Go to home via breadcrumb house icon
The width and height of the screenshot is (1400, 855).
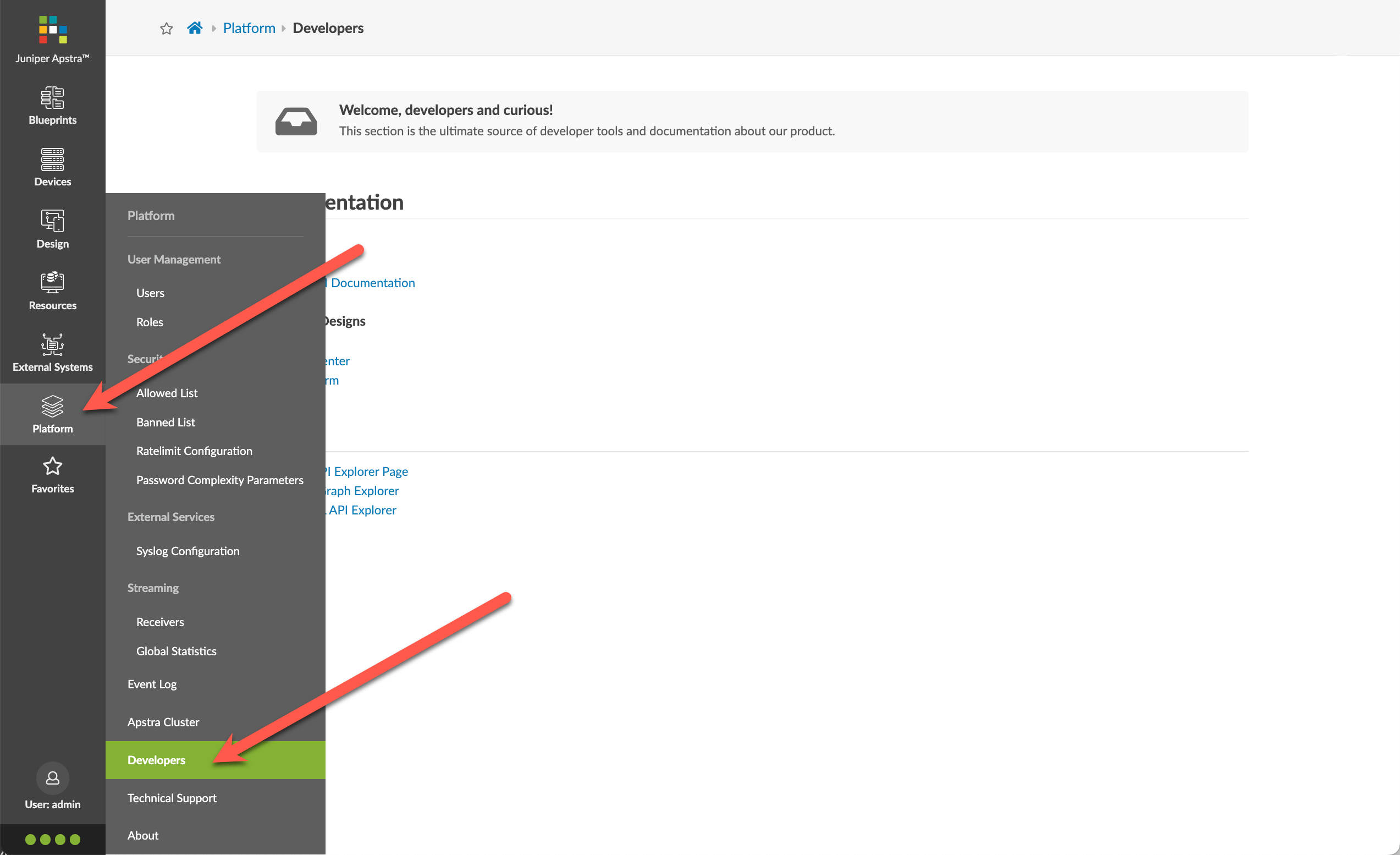click(x=195, y=28)
